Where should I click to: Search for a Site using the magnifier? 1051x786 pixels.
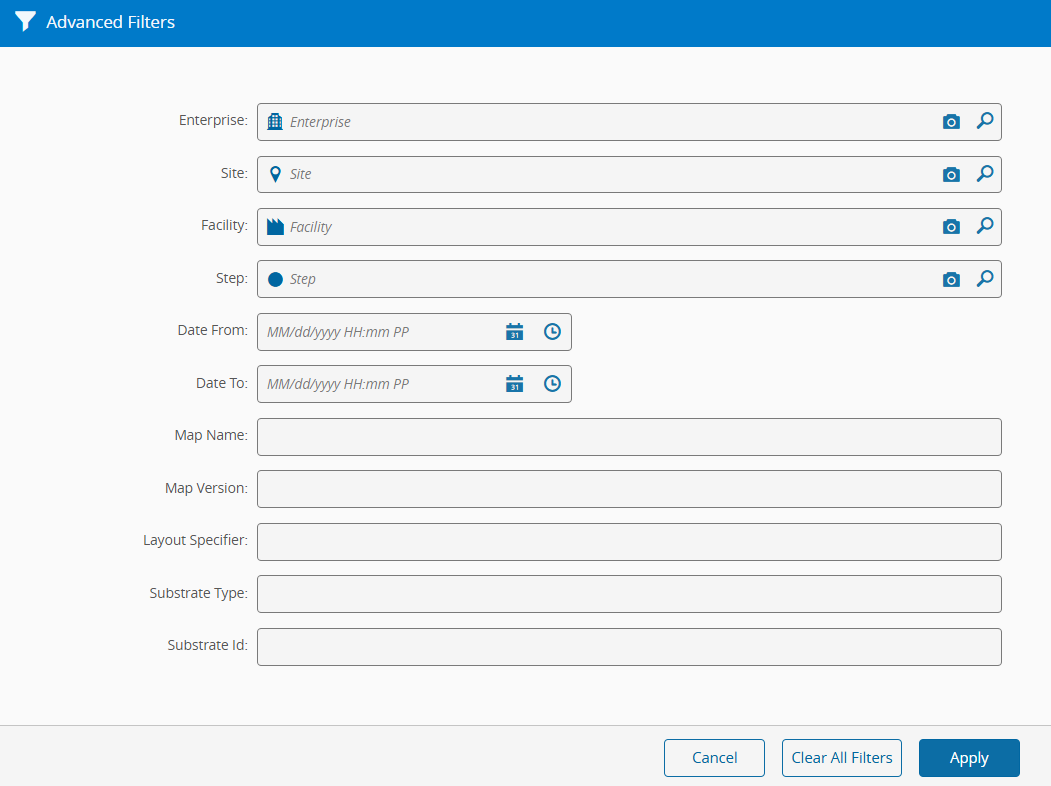pos(985,174)
